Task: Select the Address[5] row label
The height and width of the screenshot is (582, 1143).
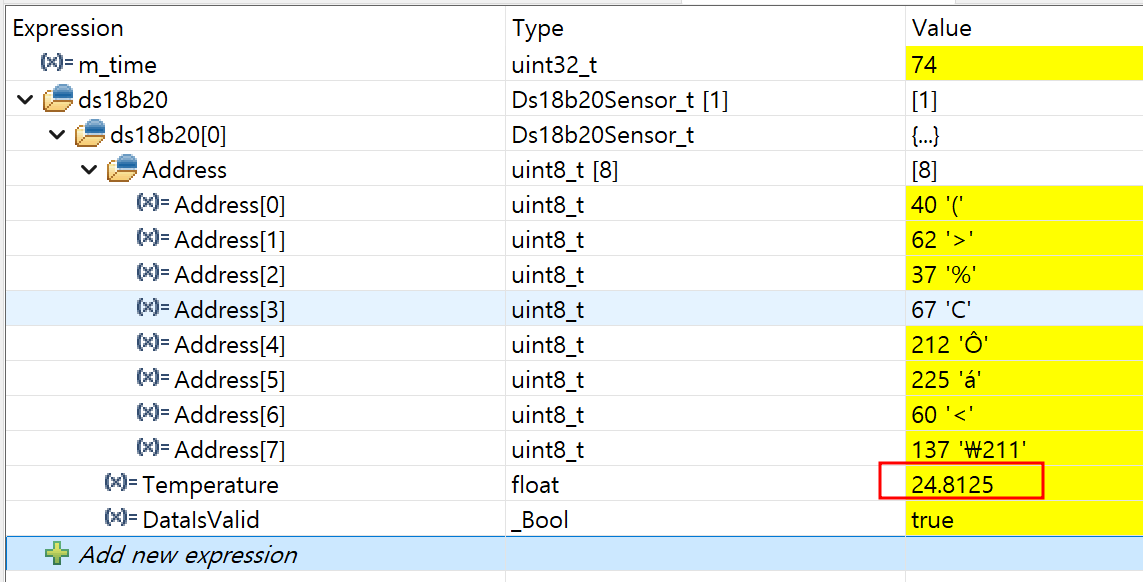Action: coord(230,381)
